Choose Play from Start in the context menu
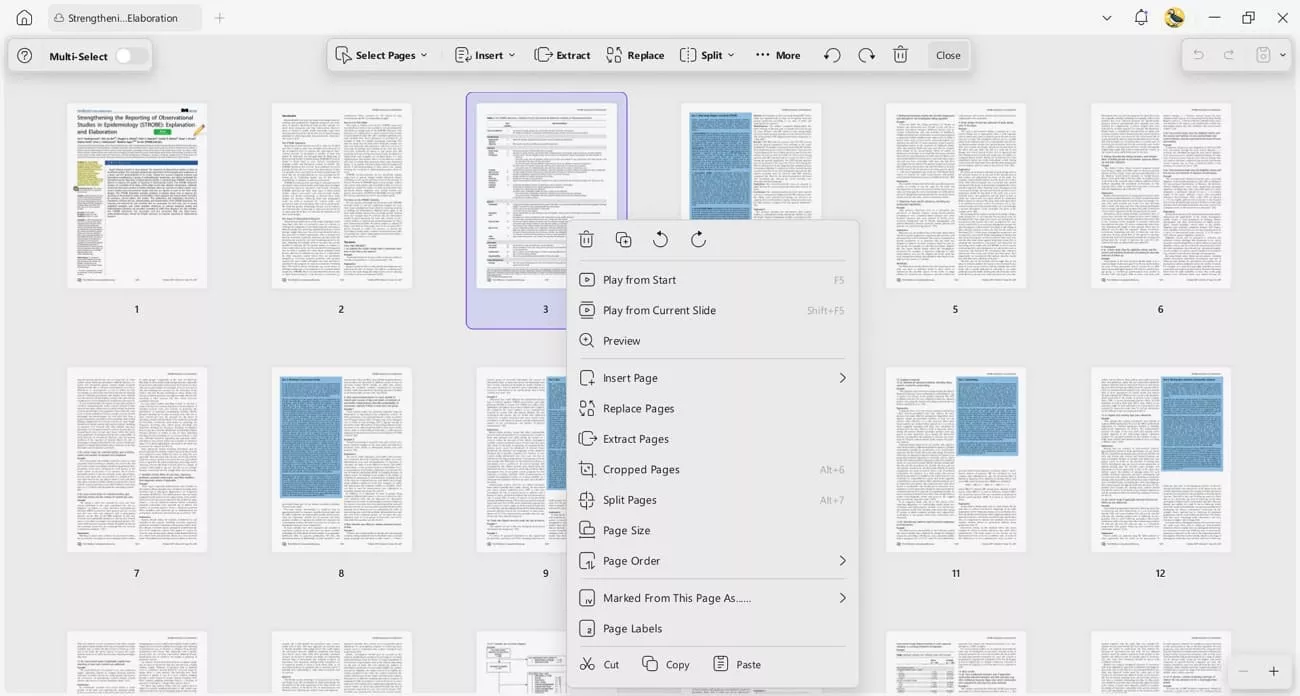 [x=640, y=279]
